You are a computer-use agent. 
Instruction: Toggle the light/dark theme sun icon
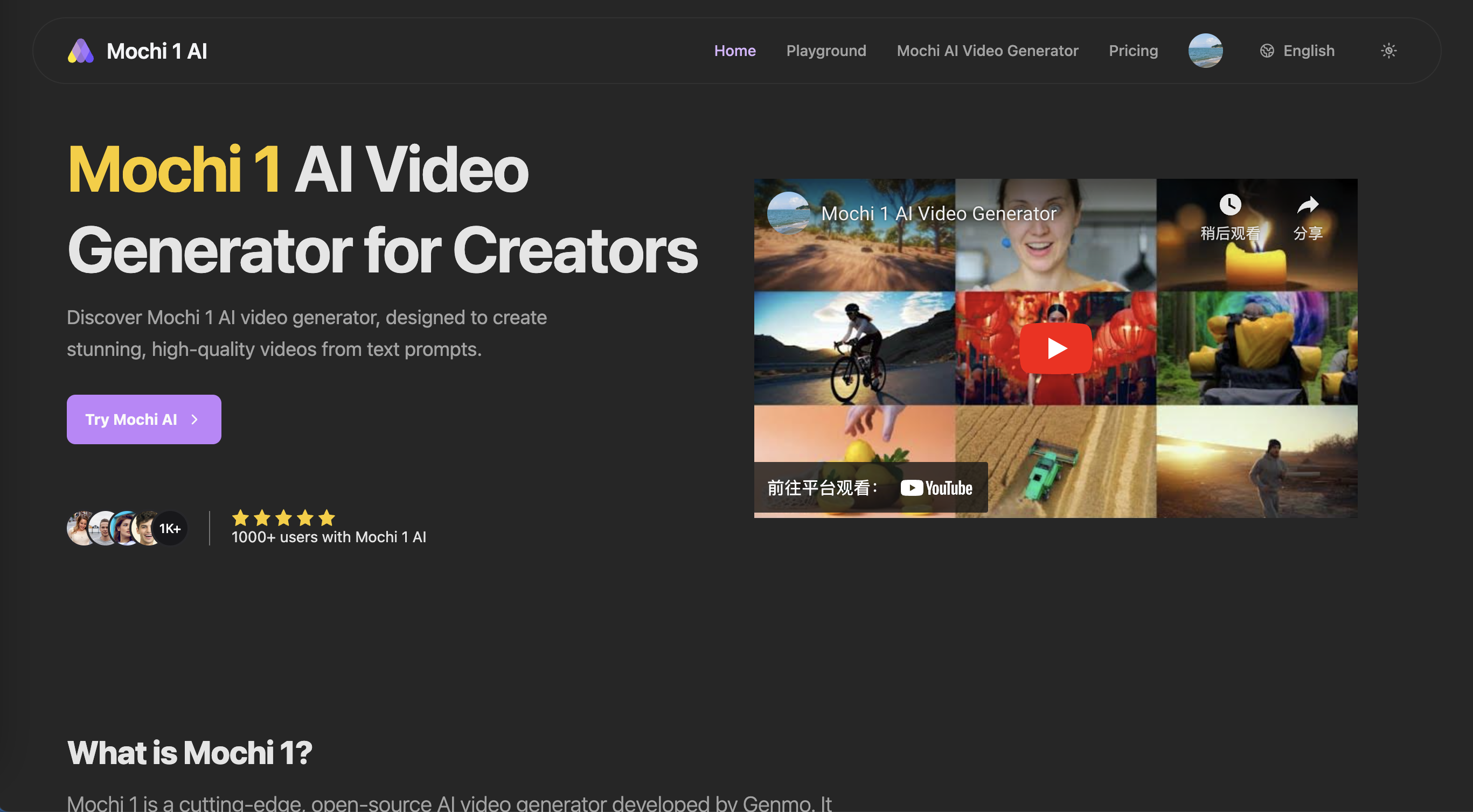pos(1388,51)
